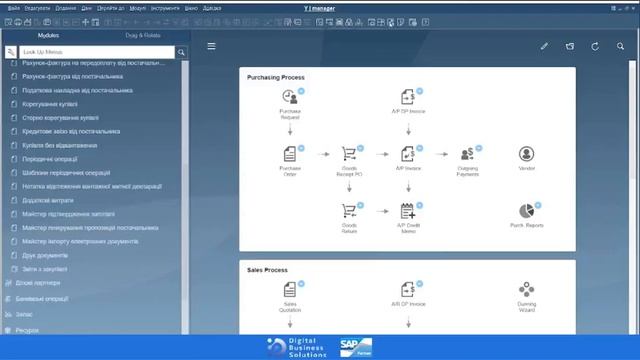This screenshot has height=360, width=640.
Task: Open the A/P Invoice icon in Purchasing
Action: tap(408, 154)
